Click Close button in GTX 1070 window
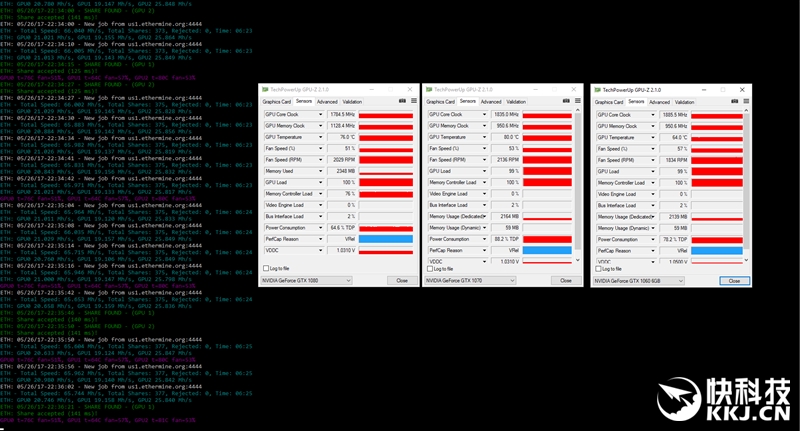The height and width of the screenshot is (431, 800). point(566,281)
